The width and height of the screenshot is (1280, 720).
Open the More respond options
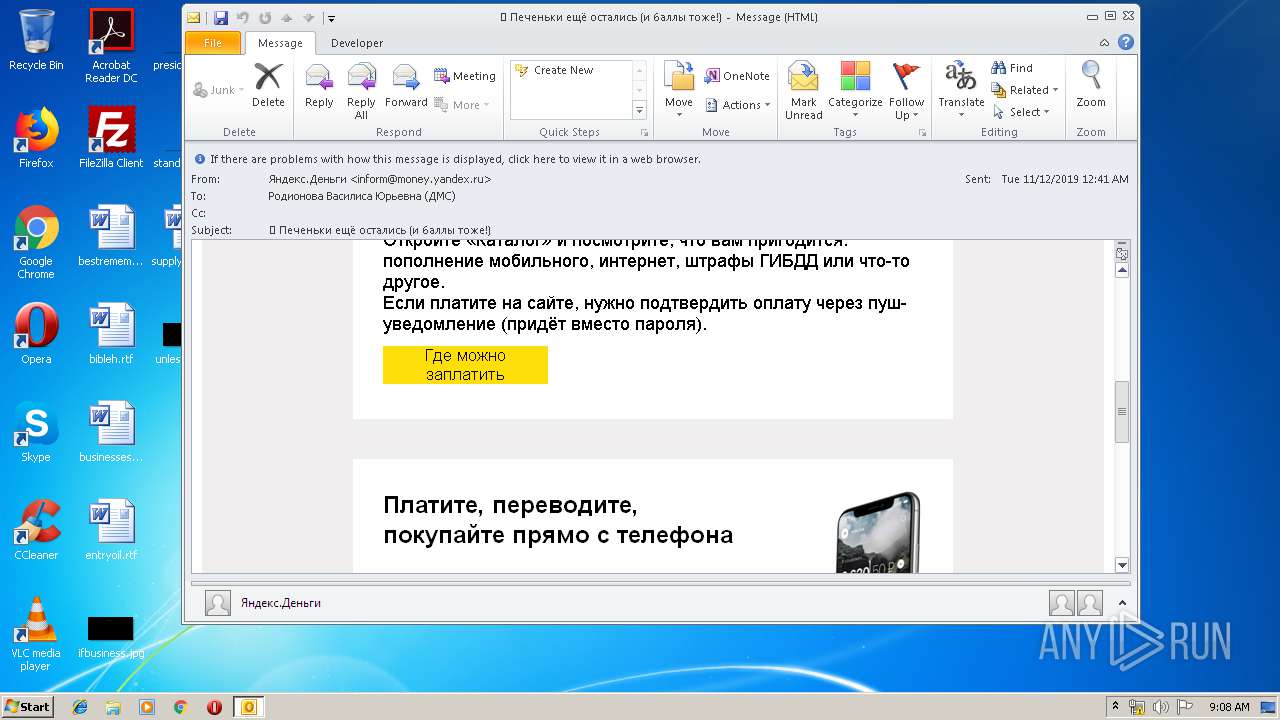coord(465,104)
